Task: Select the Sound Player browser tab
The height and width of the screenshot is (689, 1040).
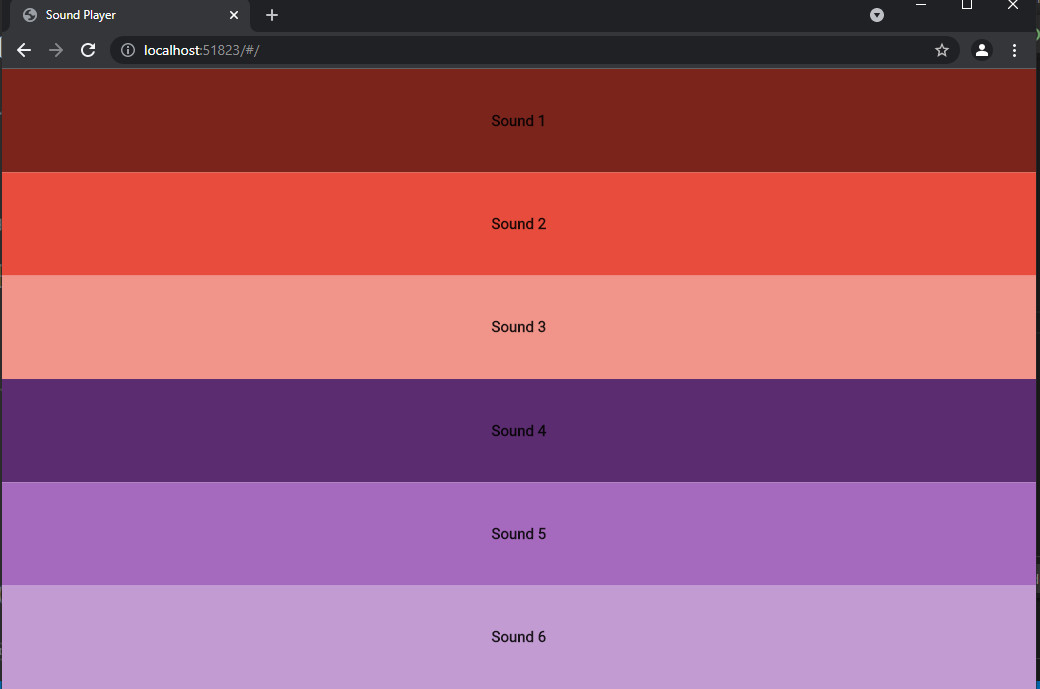Action: tap(120, 15)
